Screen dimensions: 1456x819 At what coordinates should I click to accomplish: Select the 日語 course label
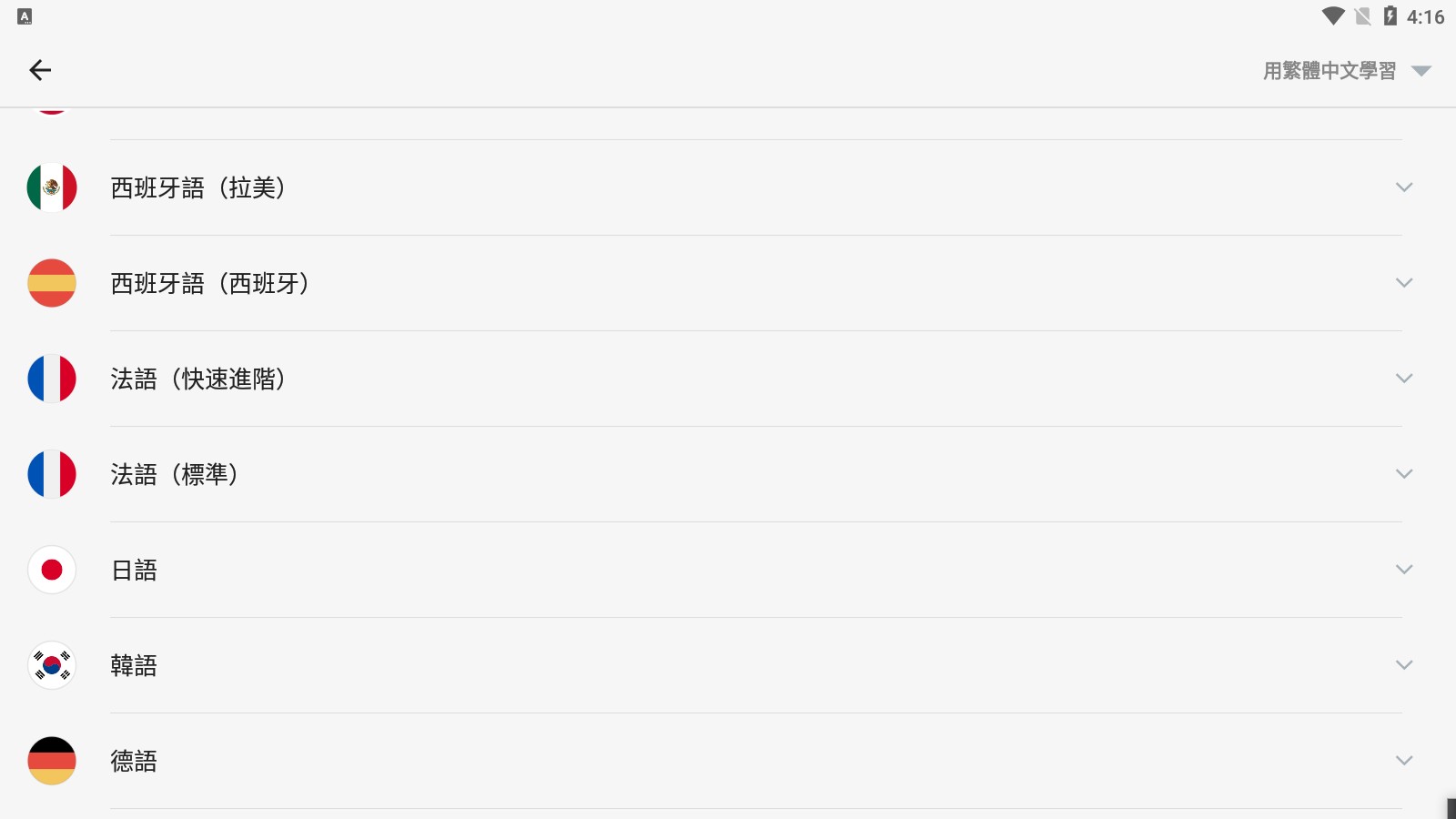point(134,571)
